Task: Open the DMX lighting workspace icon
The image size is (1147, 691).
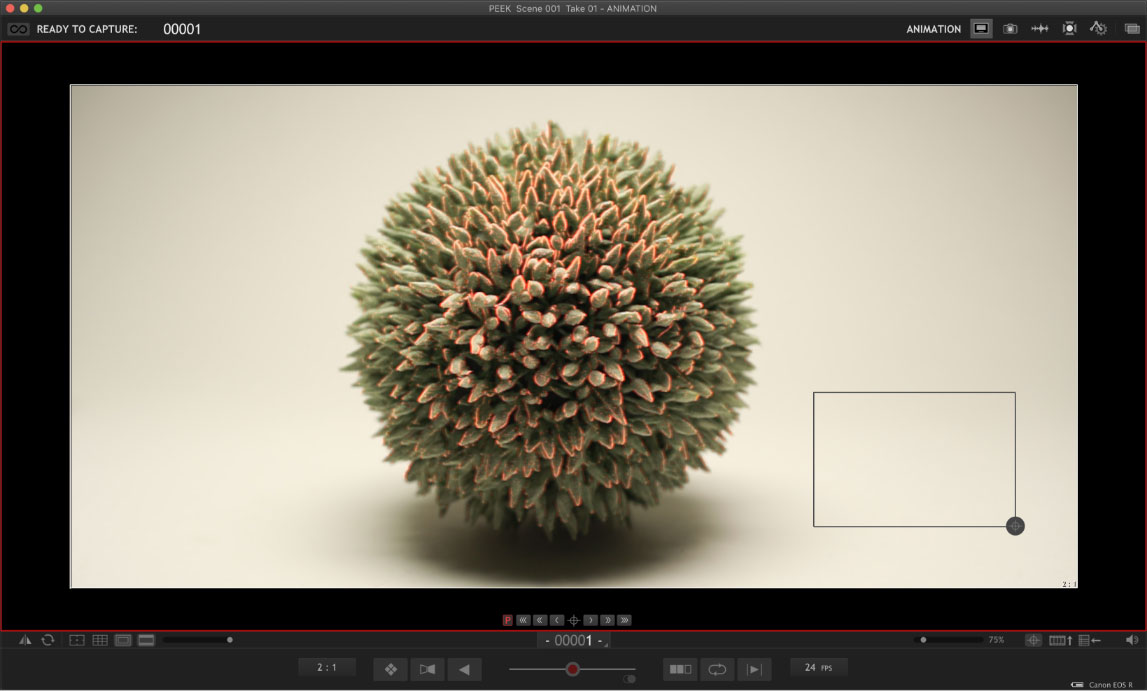Action: (x=1069, y=28)
